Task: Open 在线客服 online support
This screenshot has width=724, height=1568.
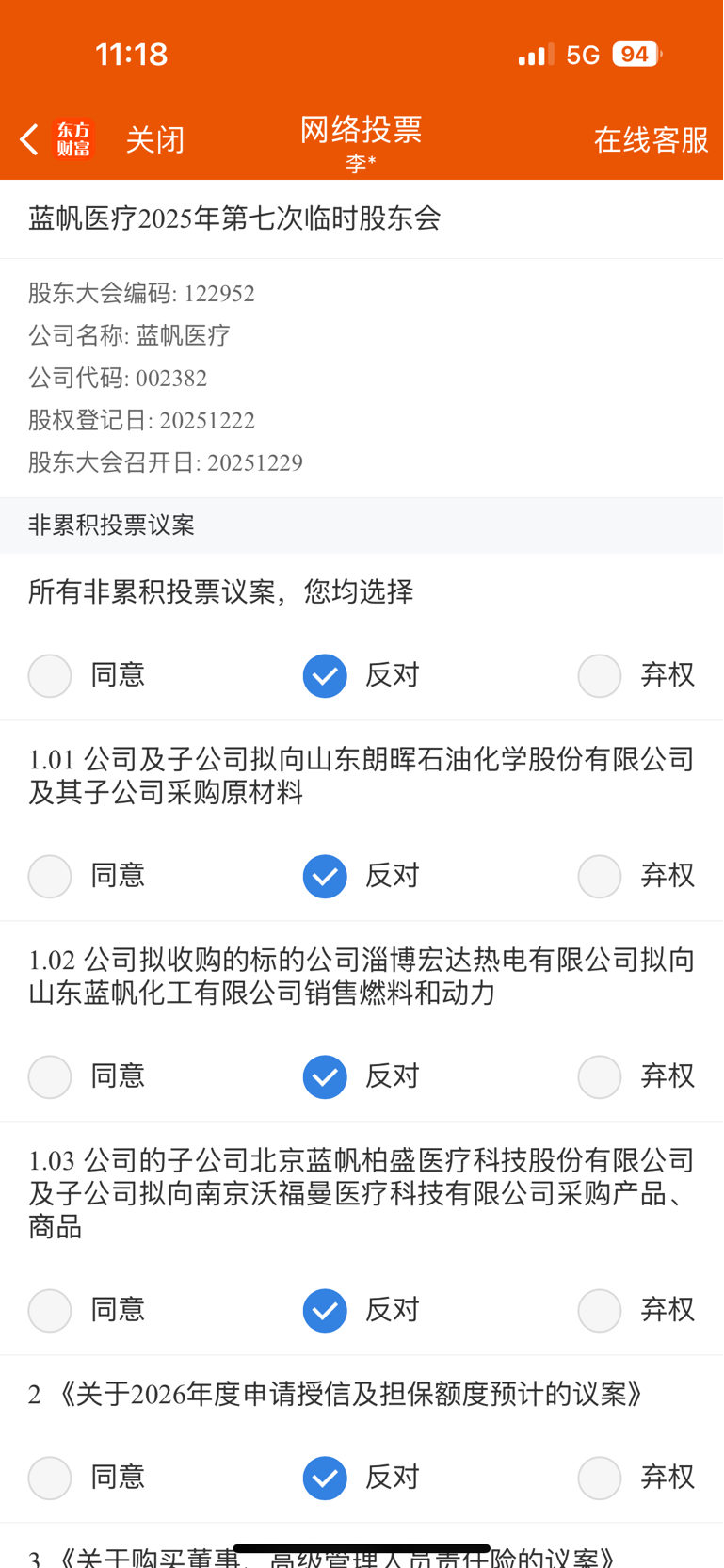Action: [651, 140]
